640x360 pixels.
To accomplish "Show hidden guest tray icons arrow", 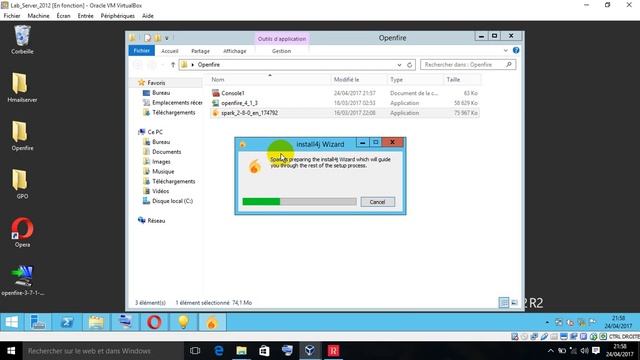I will pos(547,322).
